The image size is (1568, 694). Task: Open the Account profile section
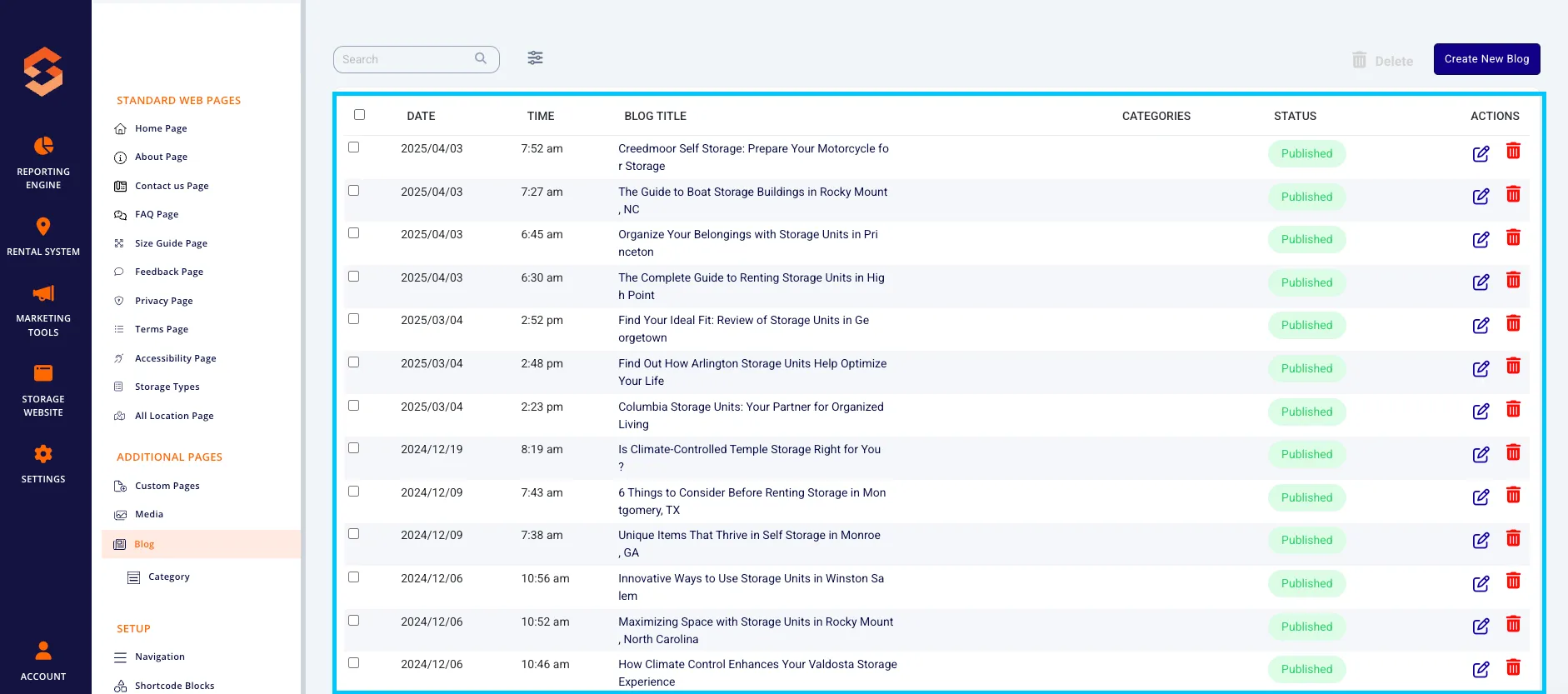tap(43, 662)
